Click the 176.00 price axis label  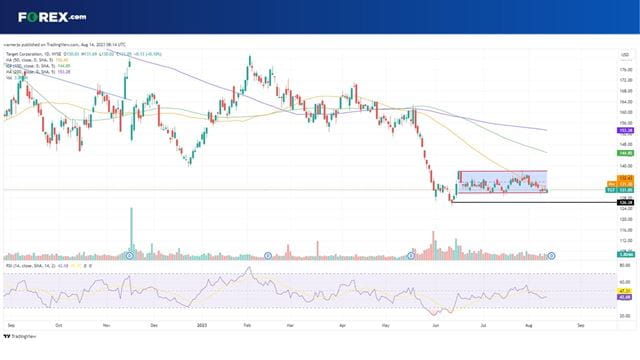(x=626, y=70)
